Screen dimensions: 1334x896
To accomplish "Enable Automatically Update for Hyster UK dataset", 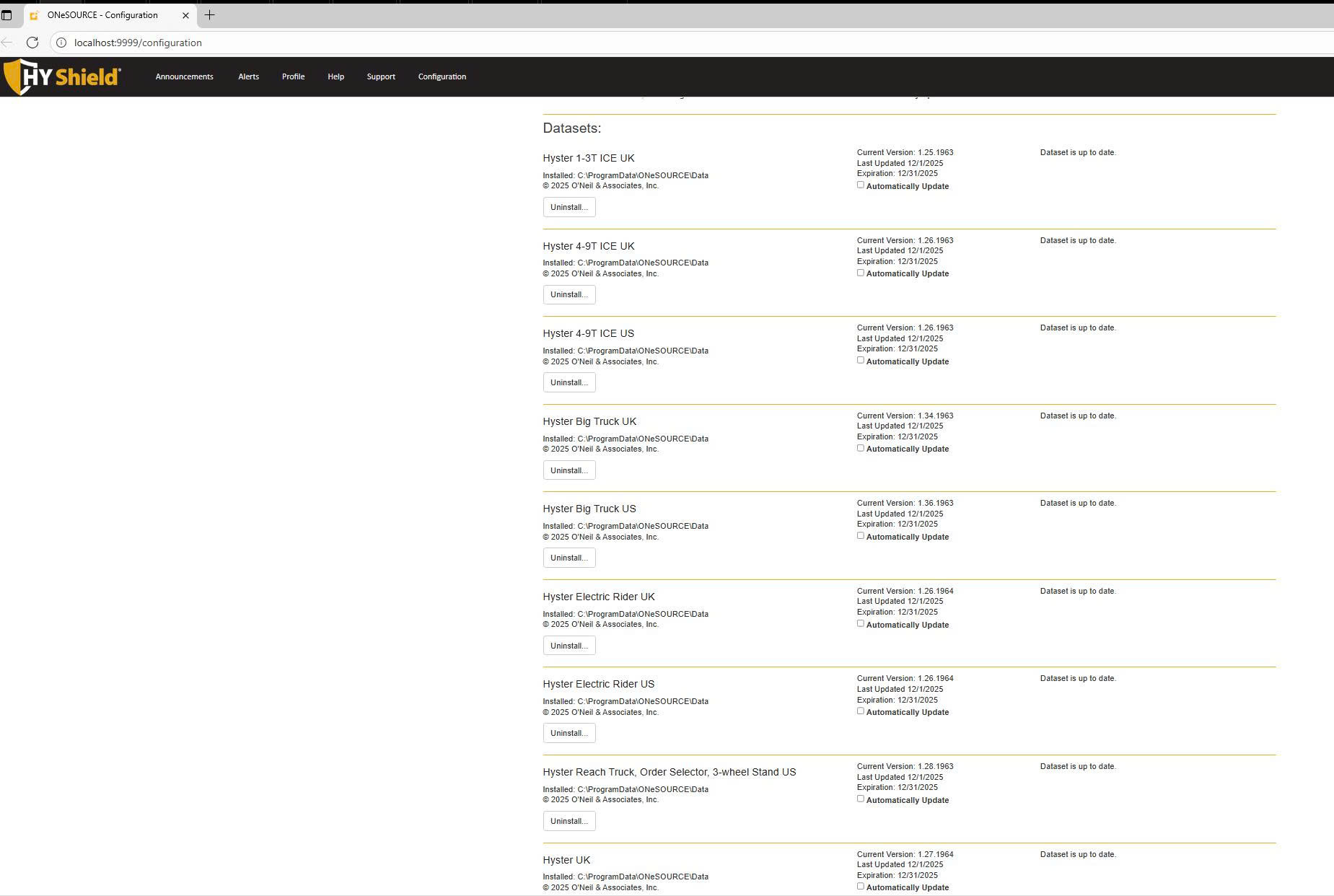I will (x=860, y=886).
